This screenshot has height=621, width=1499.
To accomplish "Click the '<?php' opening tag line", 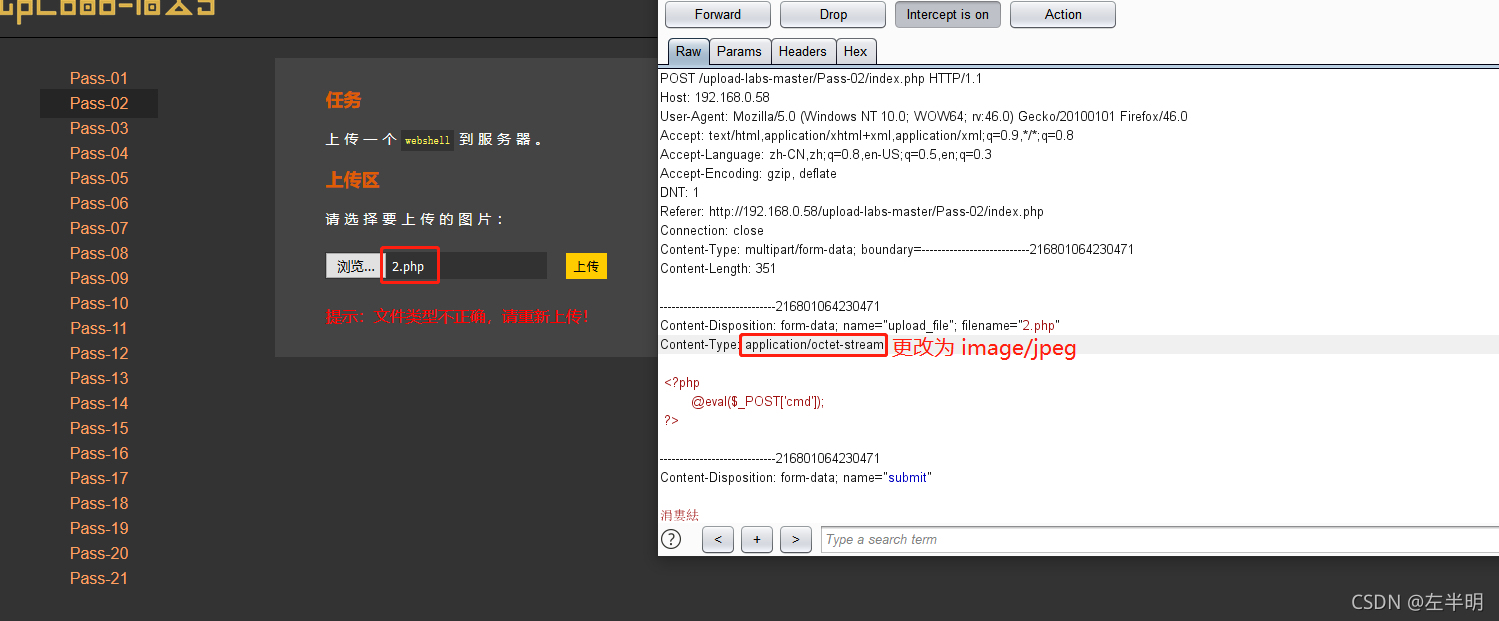I will 682,382.
